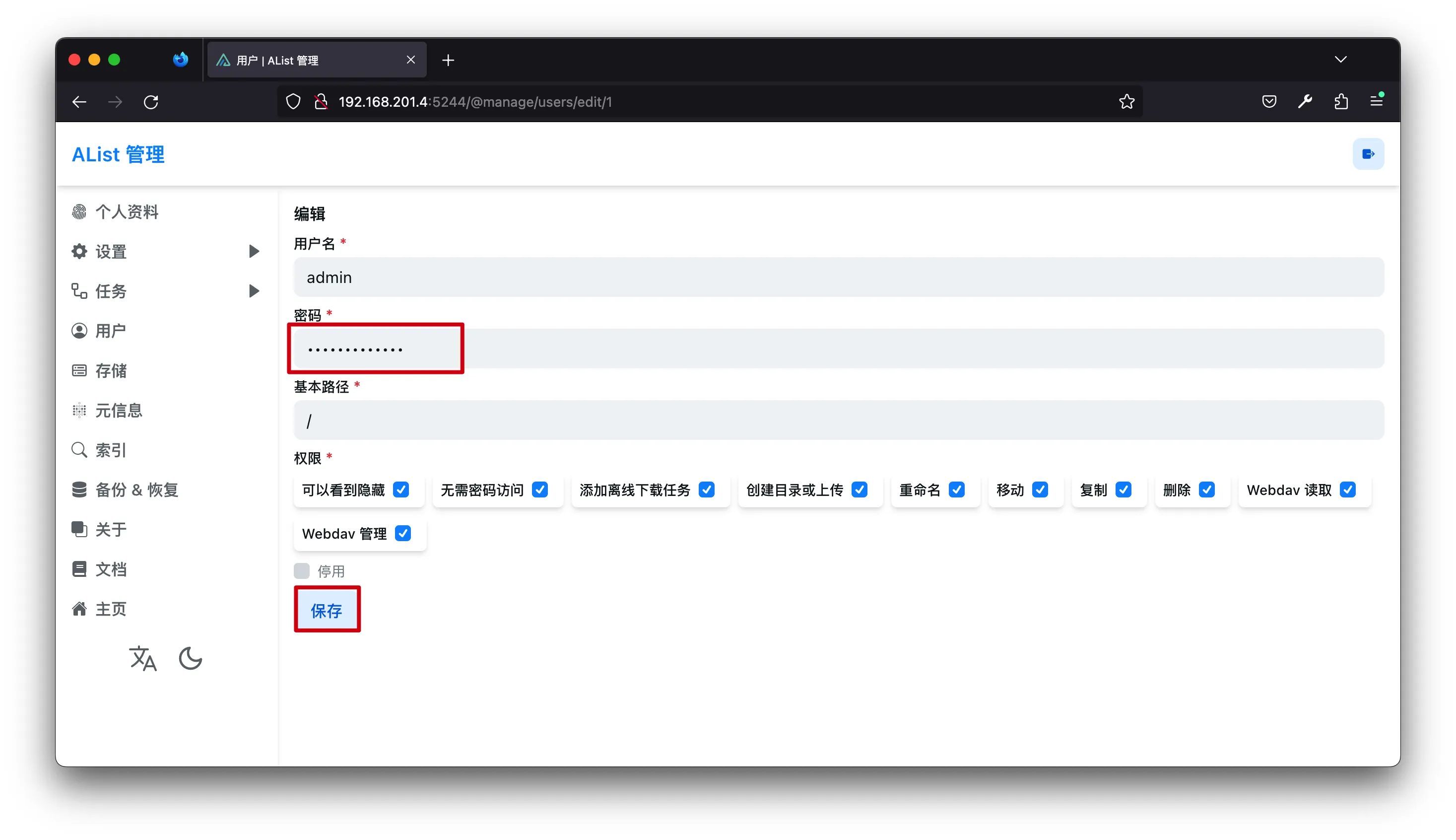Image resolution: width=1456 pixels, height=840 pixels.
Task: Click the shield tracking protection icon
Action: 293,102
